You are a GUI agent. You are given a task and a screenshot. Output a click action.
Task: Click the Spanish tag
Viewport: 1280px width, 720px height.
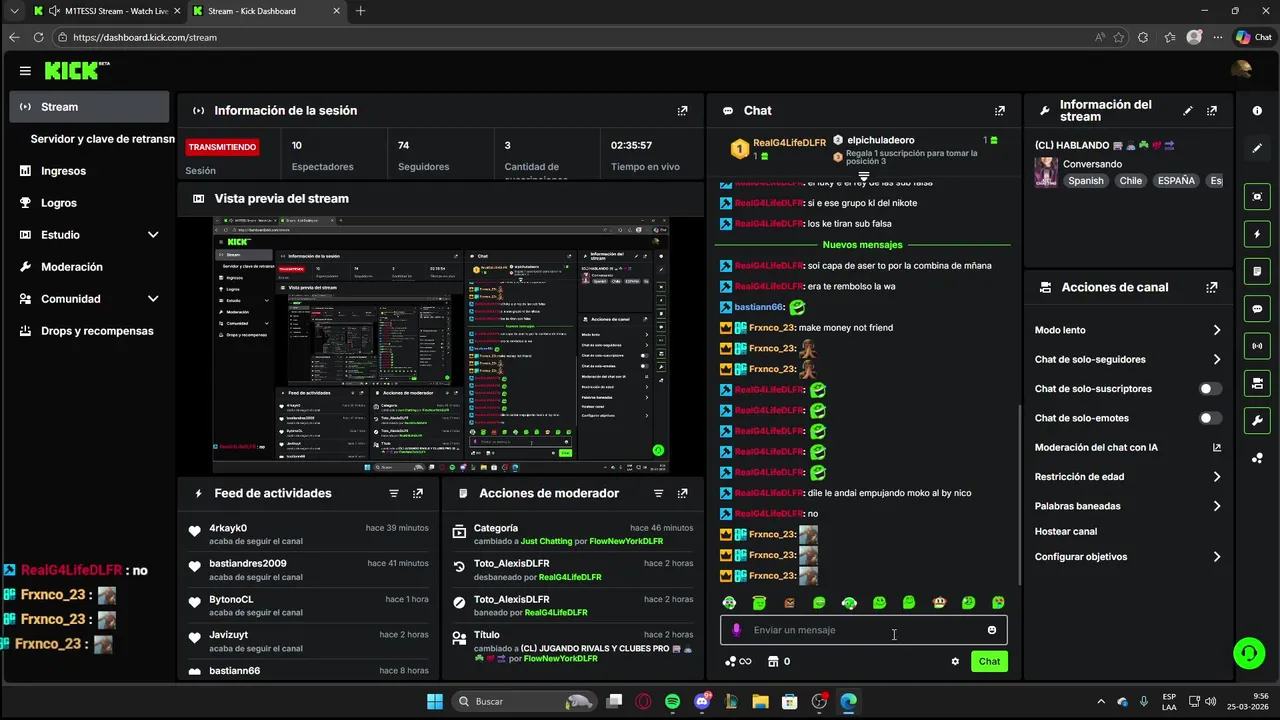pyautogui.click(x=1086, y=181)
